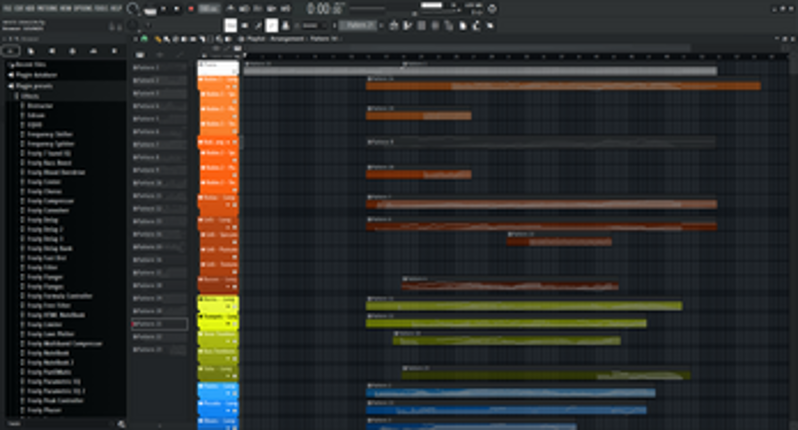The image size is (798, 430).
Task: Select the third browser tab icon
Action: pos(52,51)
